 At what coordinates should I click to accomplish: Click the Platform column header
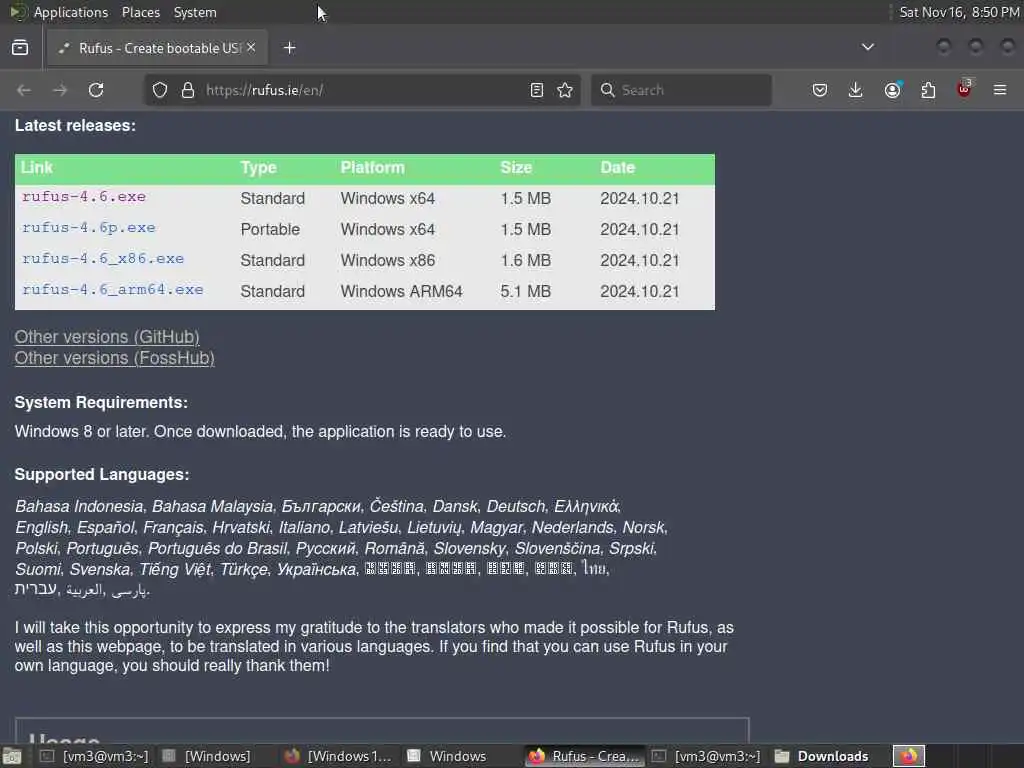coord(372,168)
